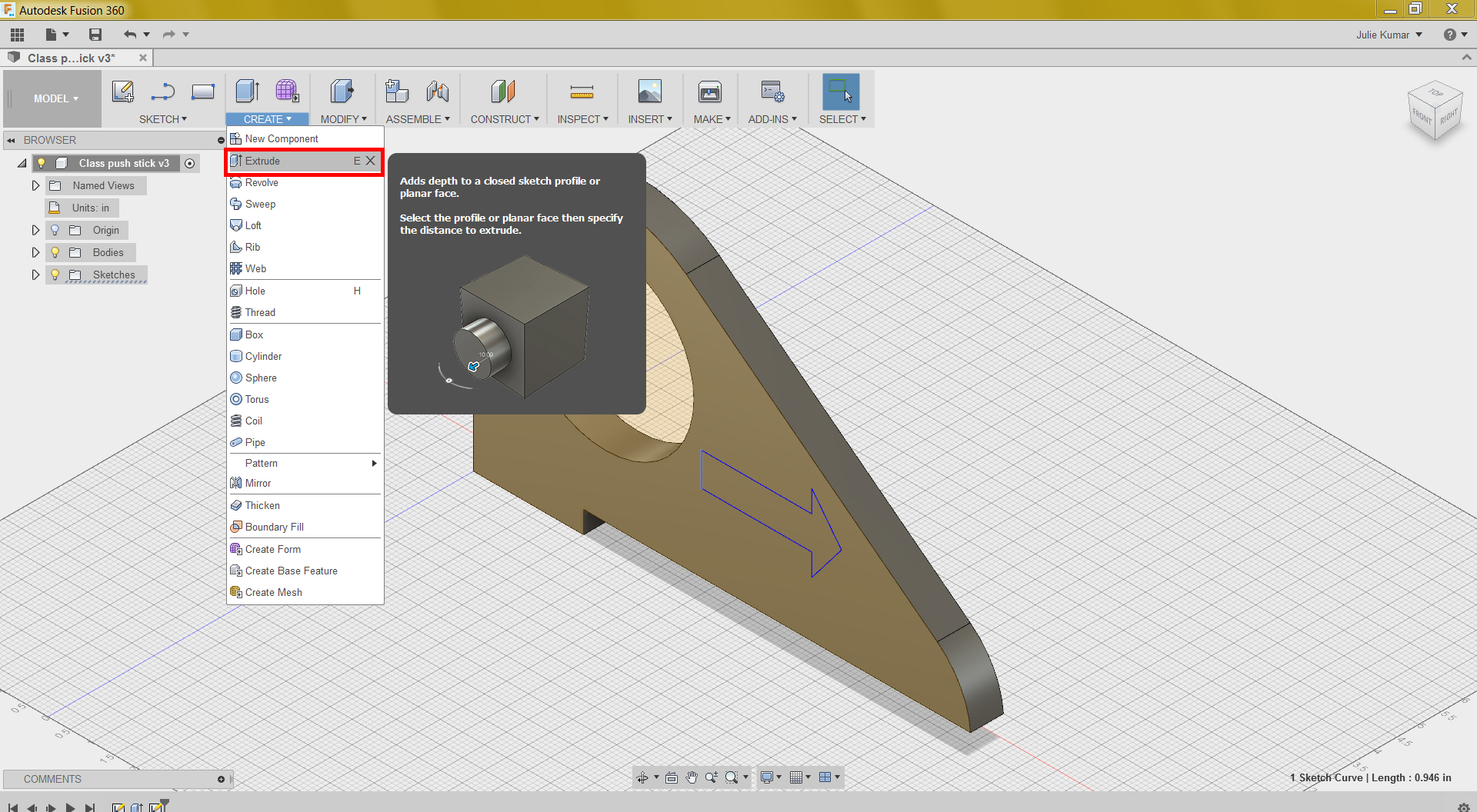Open the ASSEMBLE dropdown menu
The height and width of the screenshot is (812, 1477).
418,119
